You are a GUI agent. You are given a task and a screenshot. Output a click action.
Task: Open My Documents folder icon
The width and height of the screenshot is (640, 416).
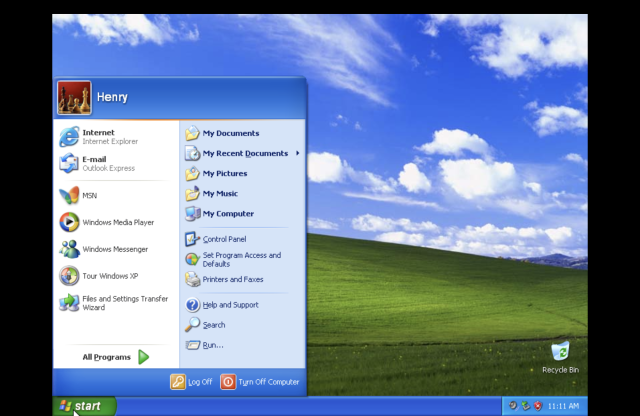pos(192,133)
